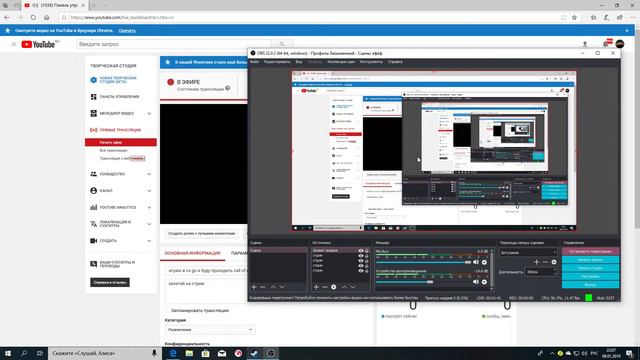The image size is (640, 360).
Task: Open File Explorer from taskbar
Action: click(189, 353)
